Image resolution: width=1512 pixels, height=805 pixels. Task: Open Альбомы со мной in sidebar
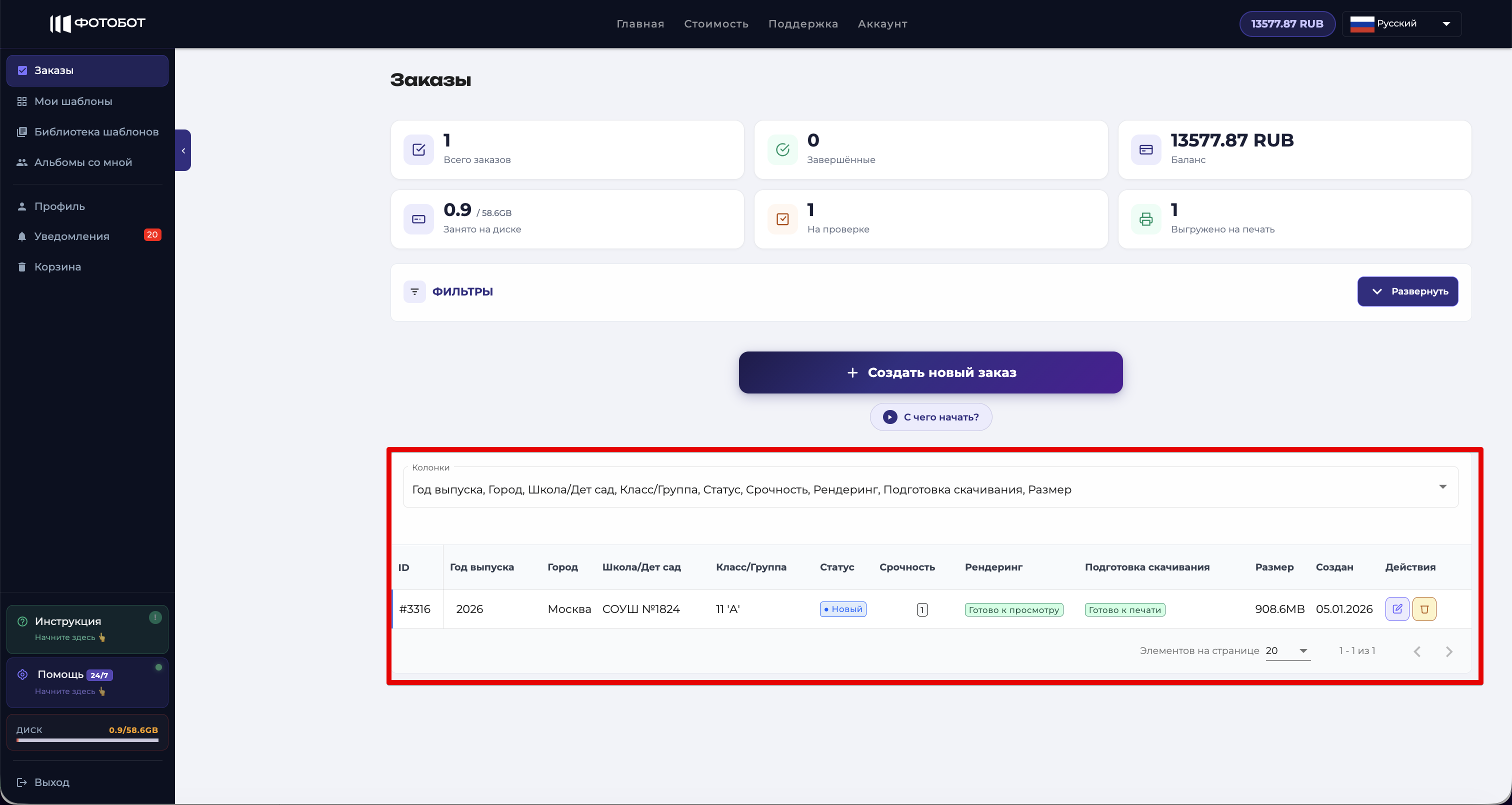[87, 162]
